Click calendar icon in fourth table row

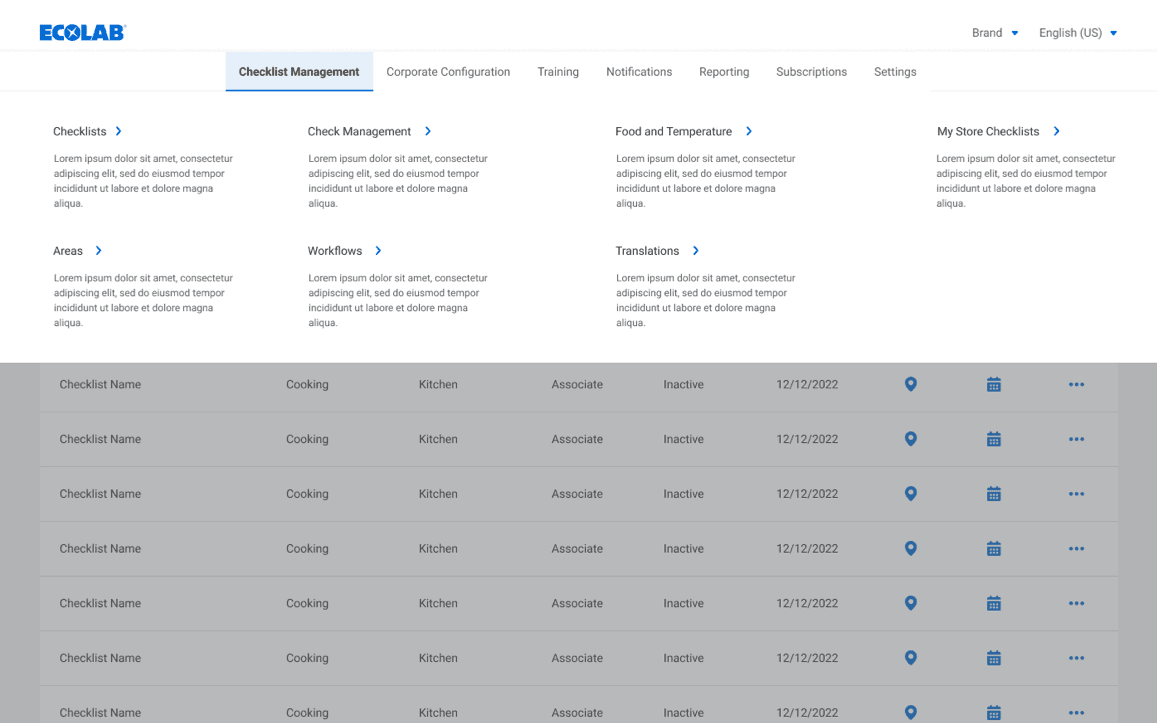pyautogui.click(x=994, y=548)
